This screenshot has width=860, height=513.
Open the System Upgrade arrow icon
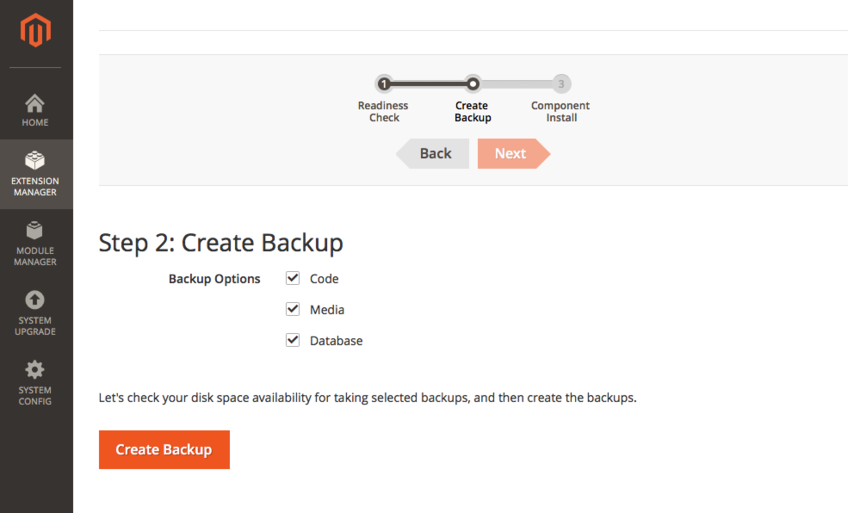35,300
